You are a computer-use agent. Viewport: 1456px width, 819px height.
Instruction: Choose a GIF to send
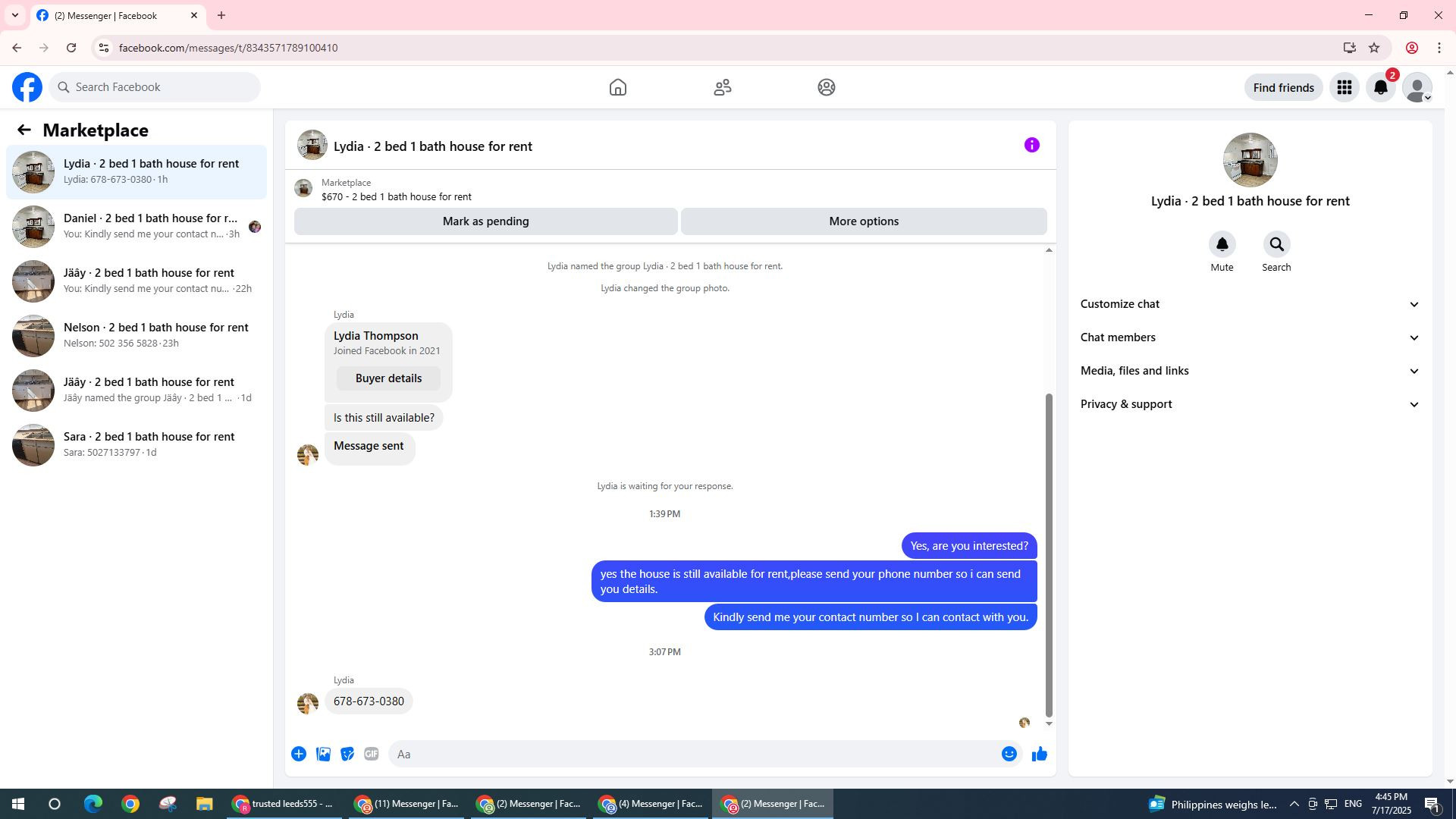[x=371, y=754]
